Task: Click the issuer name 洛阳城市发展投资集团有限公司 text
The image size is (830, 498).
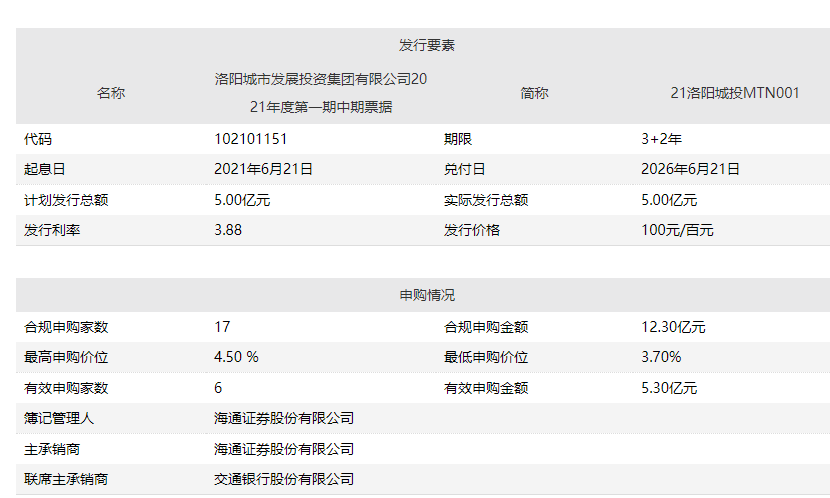Action: 313,79
